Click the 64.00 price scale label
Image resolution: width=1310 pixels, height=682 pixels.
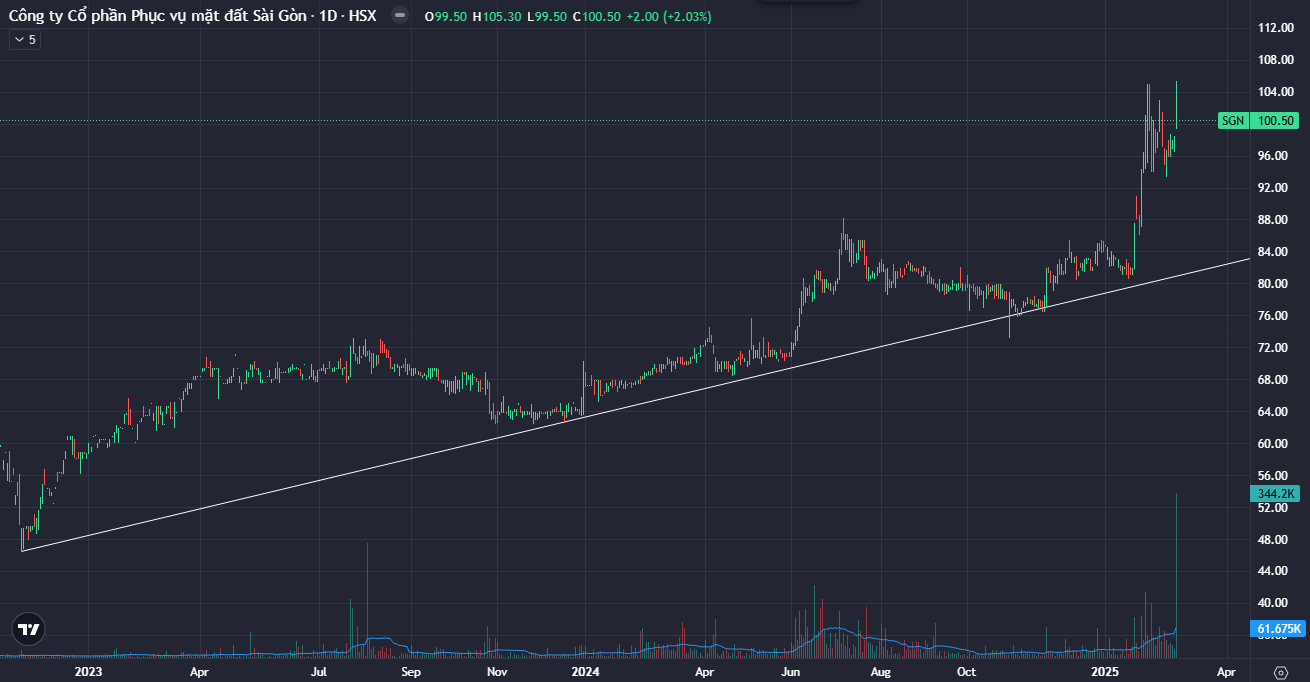(x=1275, y=412)
